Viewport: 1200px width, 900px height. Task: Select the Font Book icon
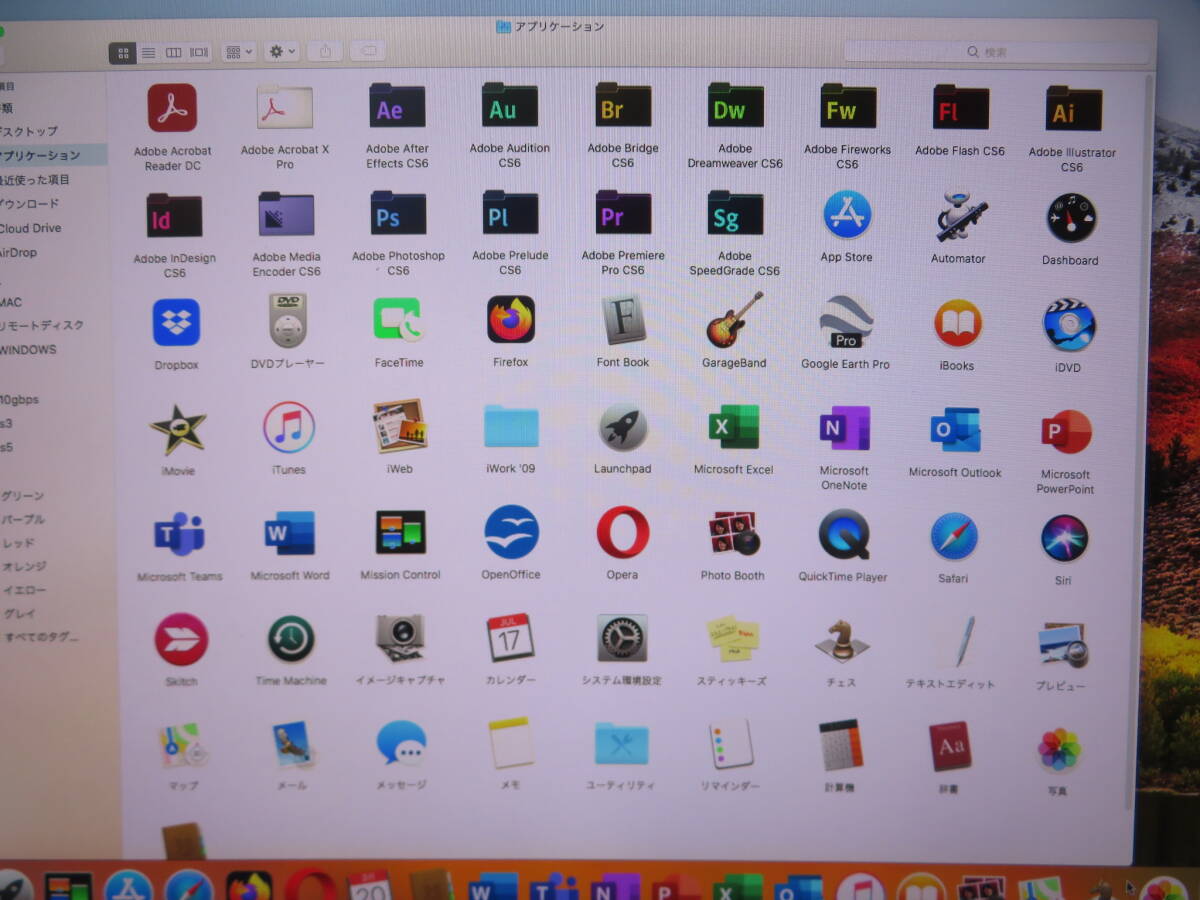624,319
